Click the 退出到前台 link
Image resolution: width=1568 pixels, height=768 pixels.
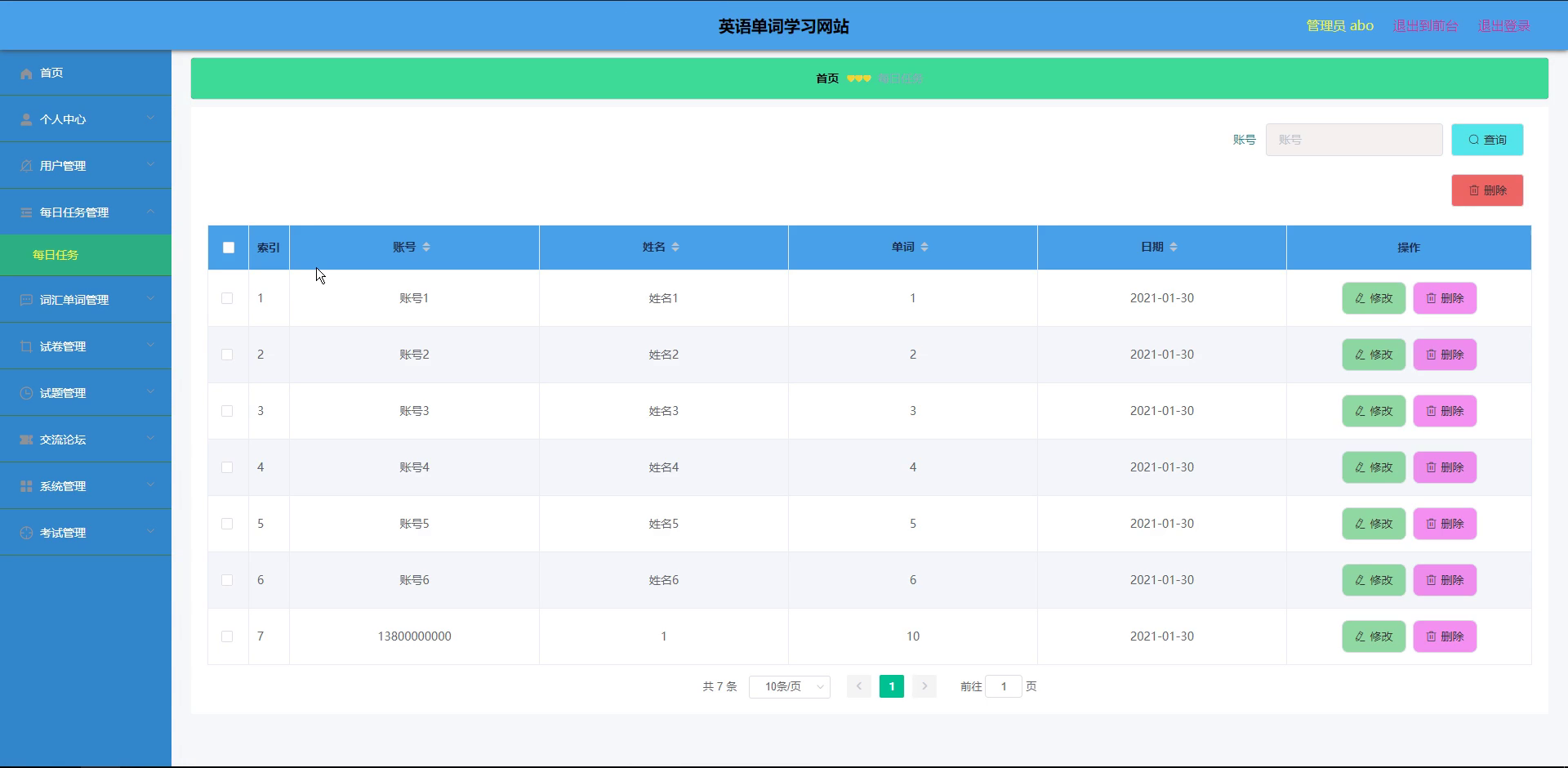coord(1425,26)
